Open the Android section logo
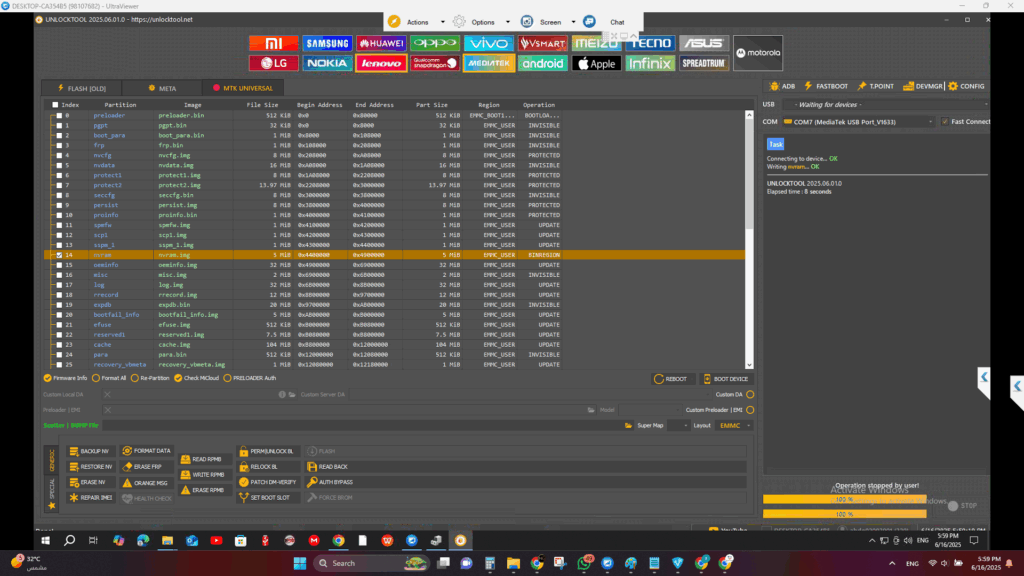Image resolution: width=1024 pixels, height=576 pixels. 543,63
